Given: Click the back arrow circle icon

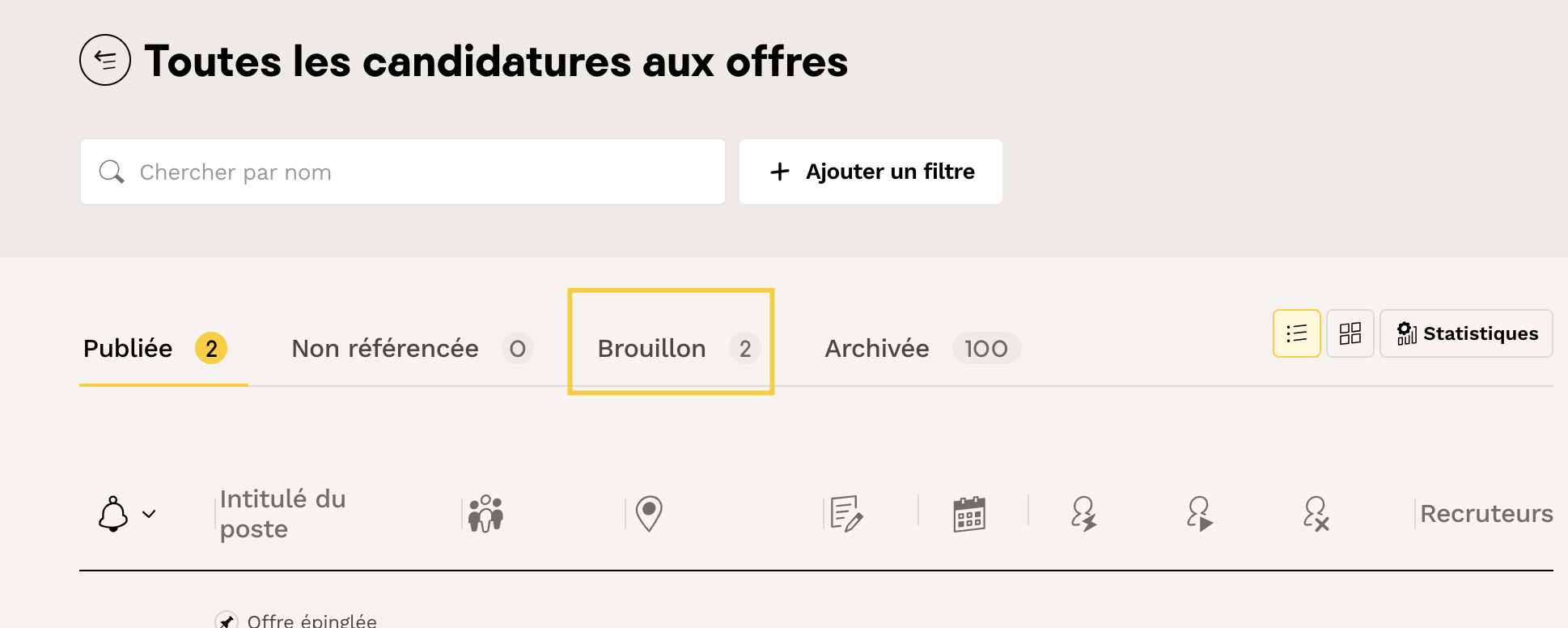Looking at the screenshot, I should pos(105,60).
